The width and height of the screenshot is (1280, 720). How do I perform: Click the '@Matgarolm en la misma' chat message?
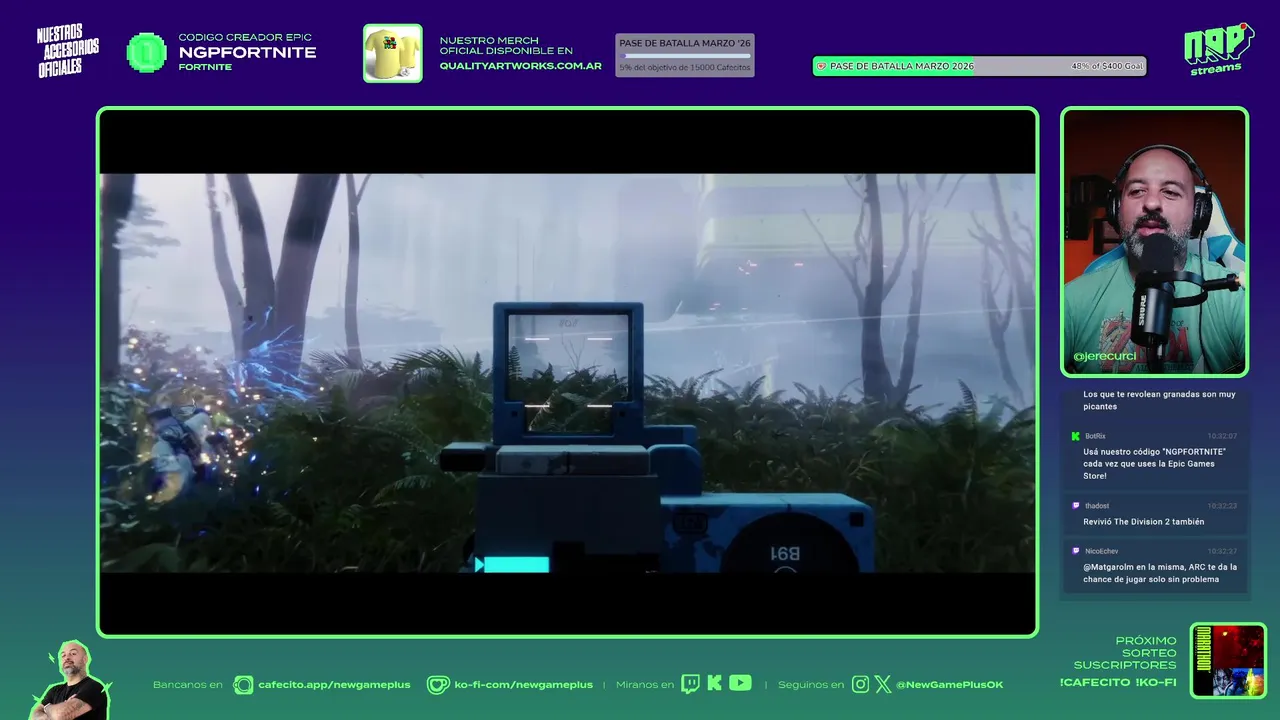pyautogui.click(x=1160, y=573)
